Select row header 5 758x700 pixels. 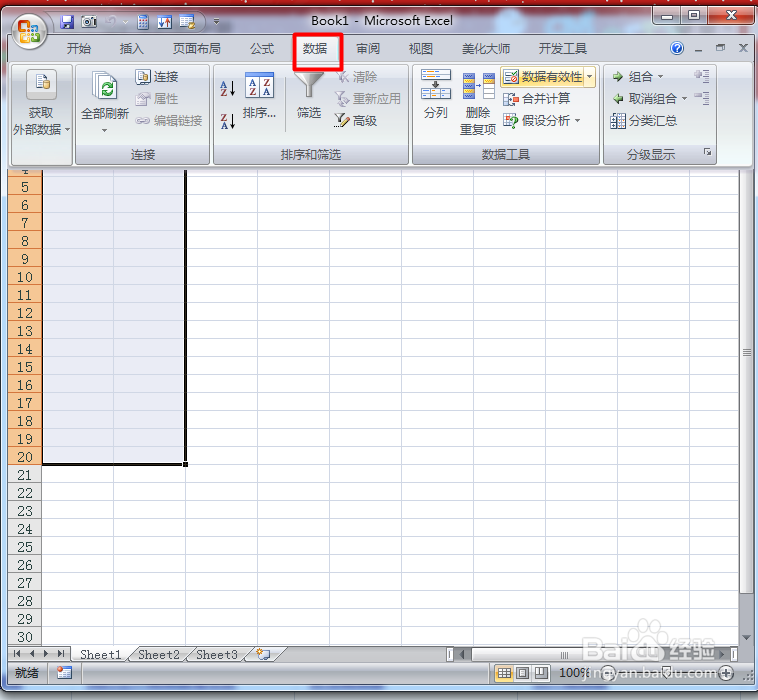[25, 187]
